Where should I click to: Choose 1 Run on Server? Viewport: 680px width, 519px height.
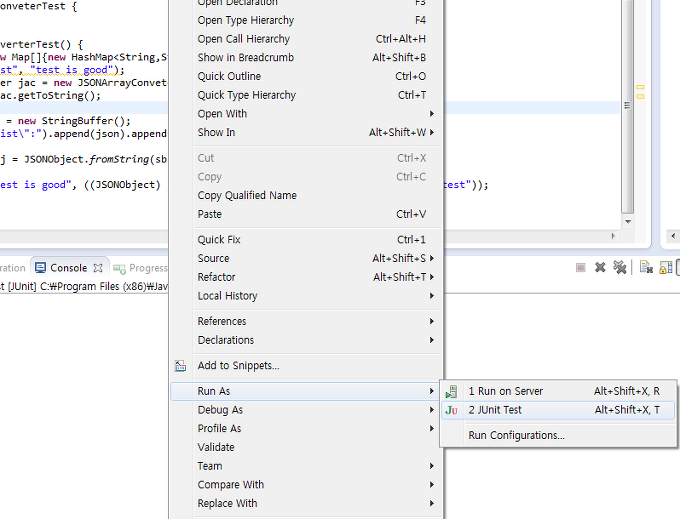[x=558, y=392]
